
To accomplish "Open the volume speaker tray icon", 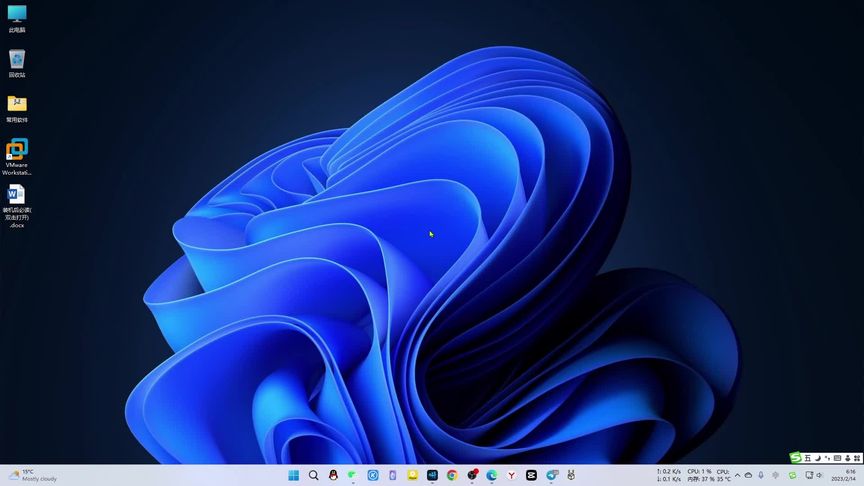I will [819, 475].
